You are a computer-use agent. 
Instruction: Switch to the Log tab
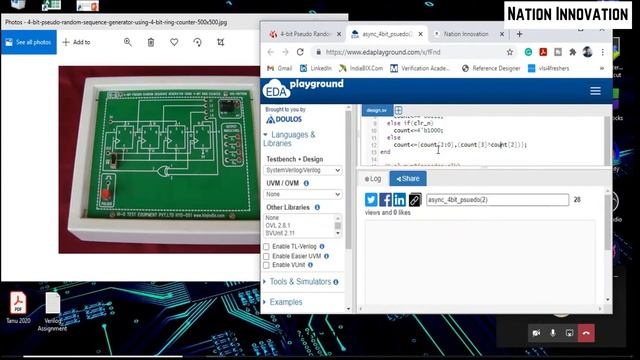point(373,179)
